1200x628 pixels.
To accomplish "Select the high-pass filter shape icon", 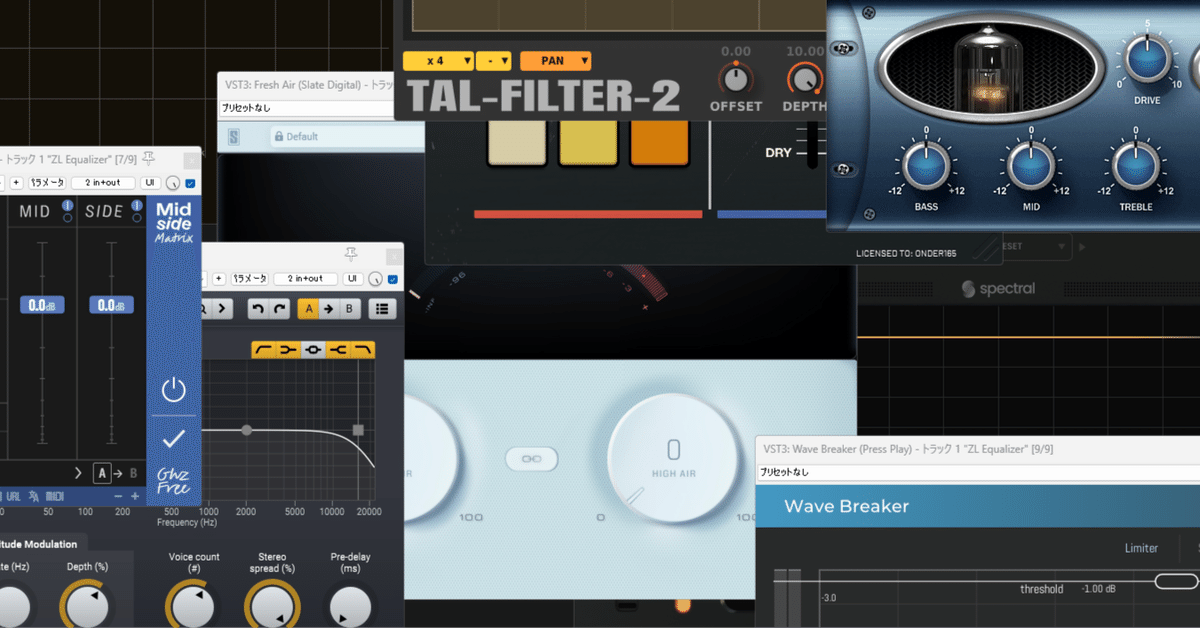I will (x=264, y=350).
